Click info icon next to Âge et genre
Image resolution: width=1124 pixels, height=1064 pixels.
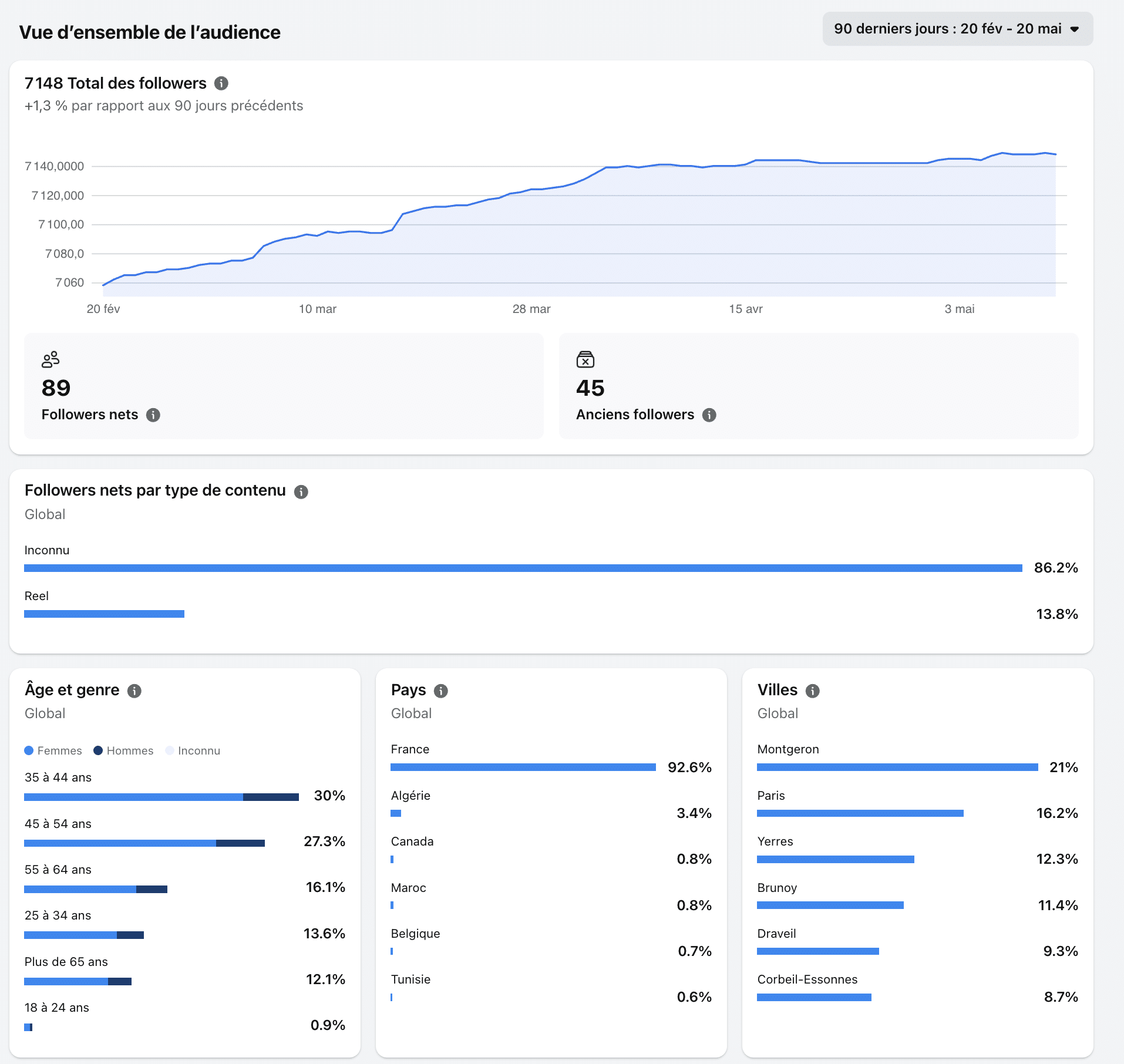click(x=134, y=691)
